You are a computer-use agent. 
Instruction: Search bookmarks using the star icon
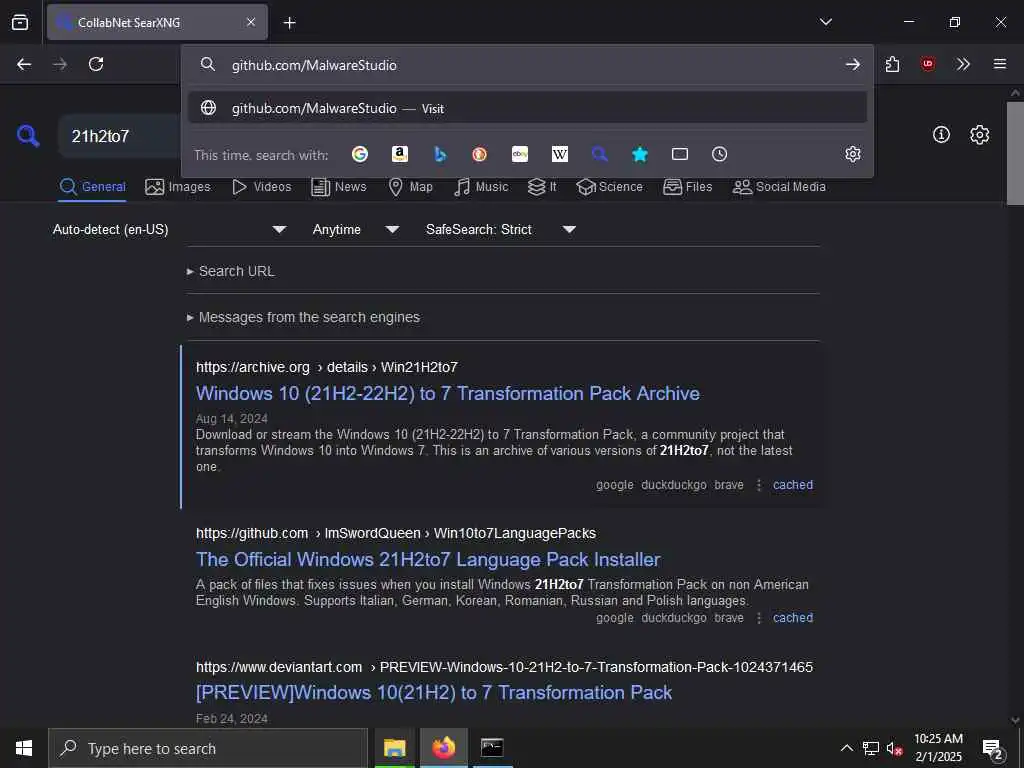point(640,154)
